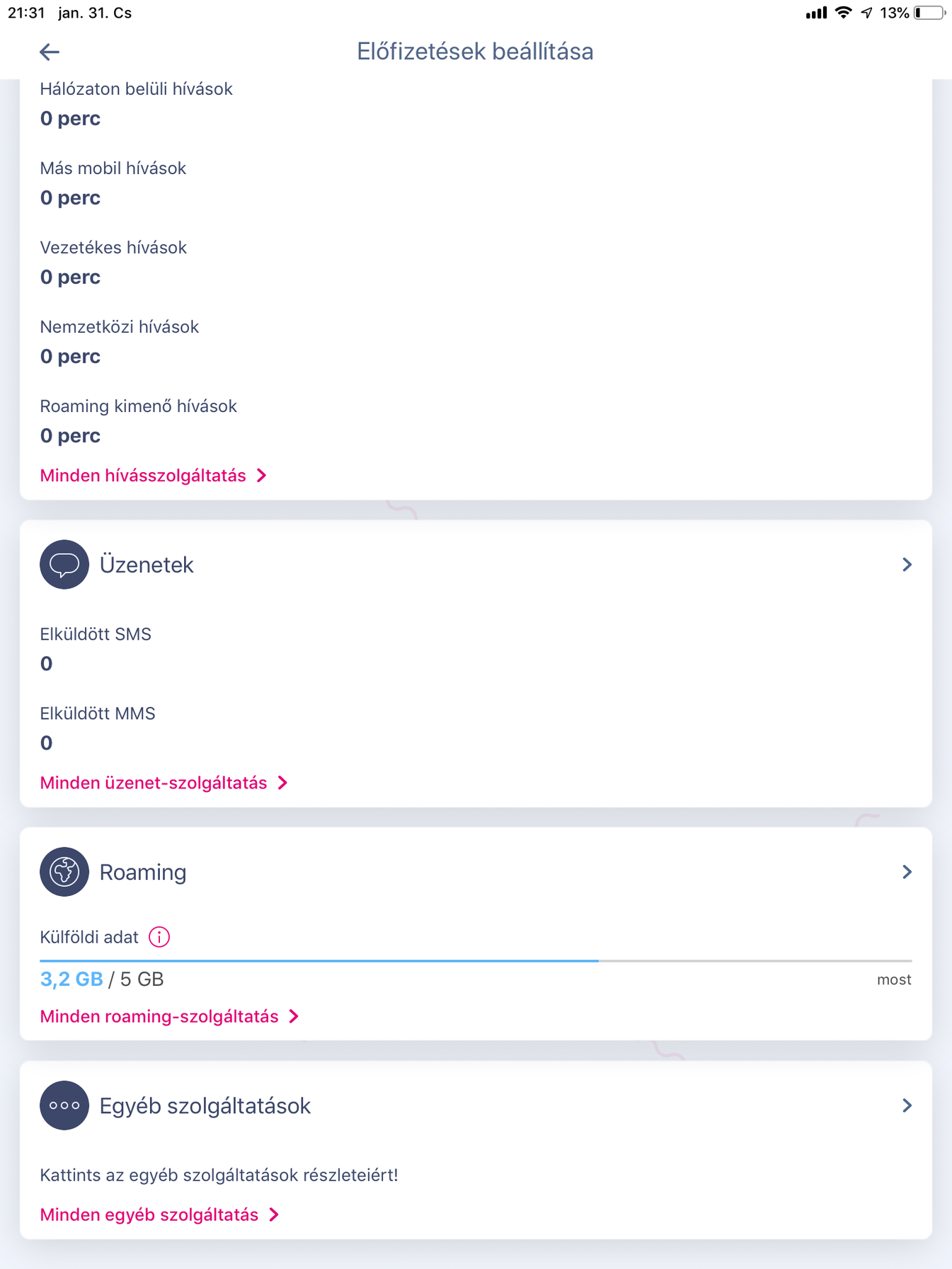Tap the Roaming globe icon

pyautogui.click(x=64, y=872)
